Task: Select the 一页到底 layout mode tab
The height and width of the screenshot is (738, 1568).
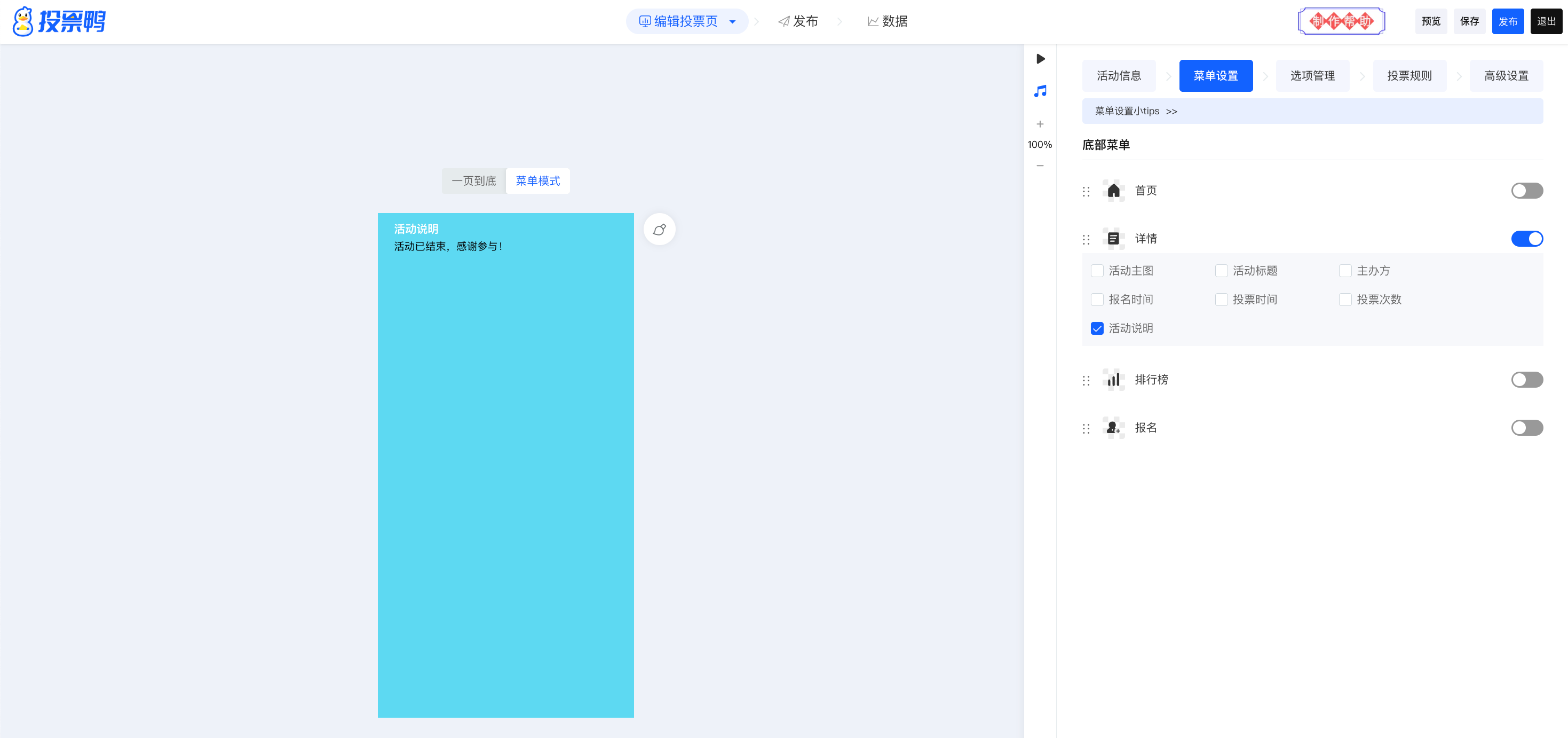Action: point(473,182)
